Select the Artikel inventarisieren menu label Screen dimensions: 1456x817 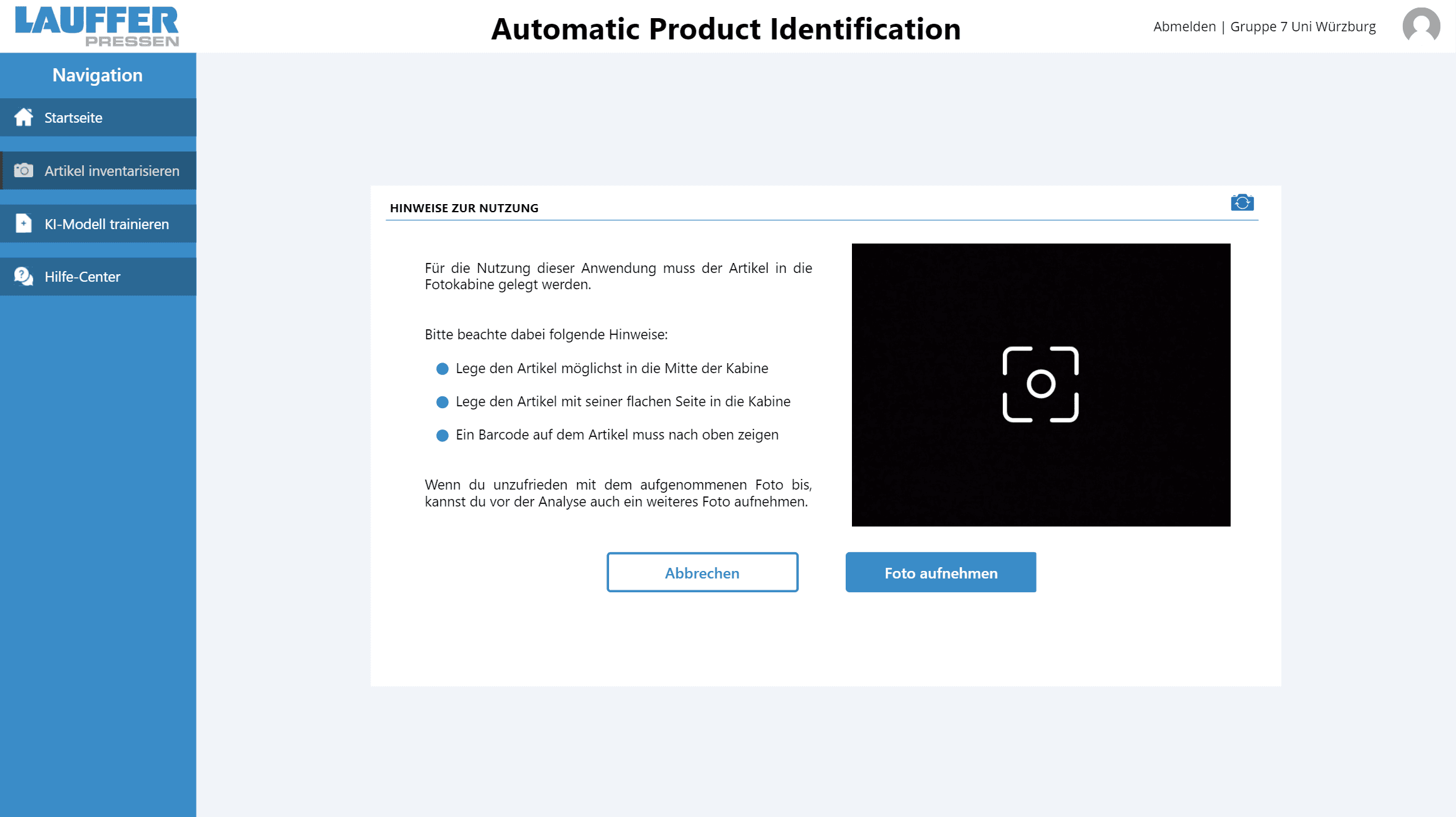[x=112, y=171]
